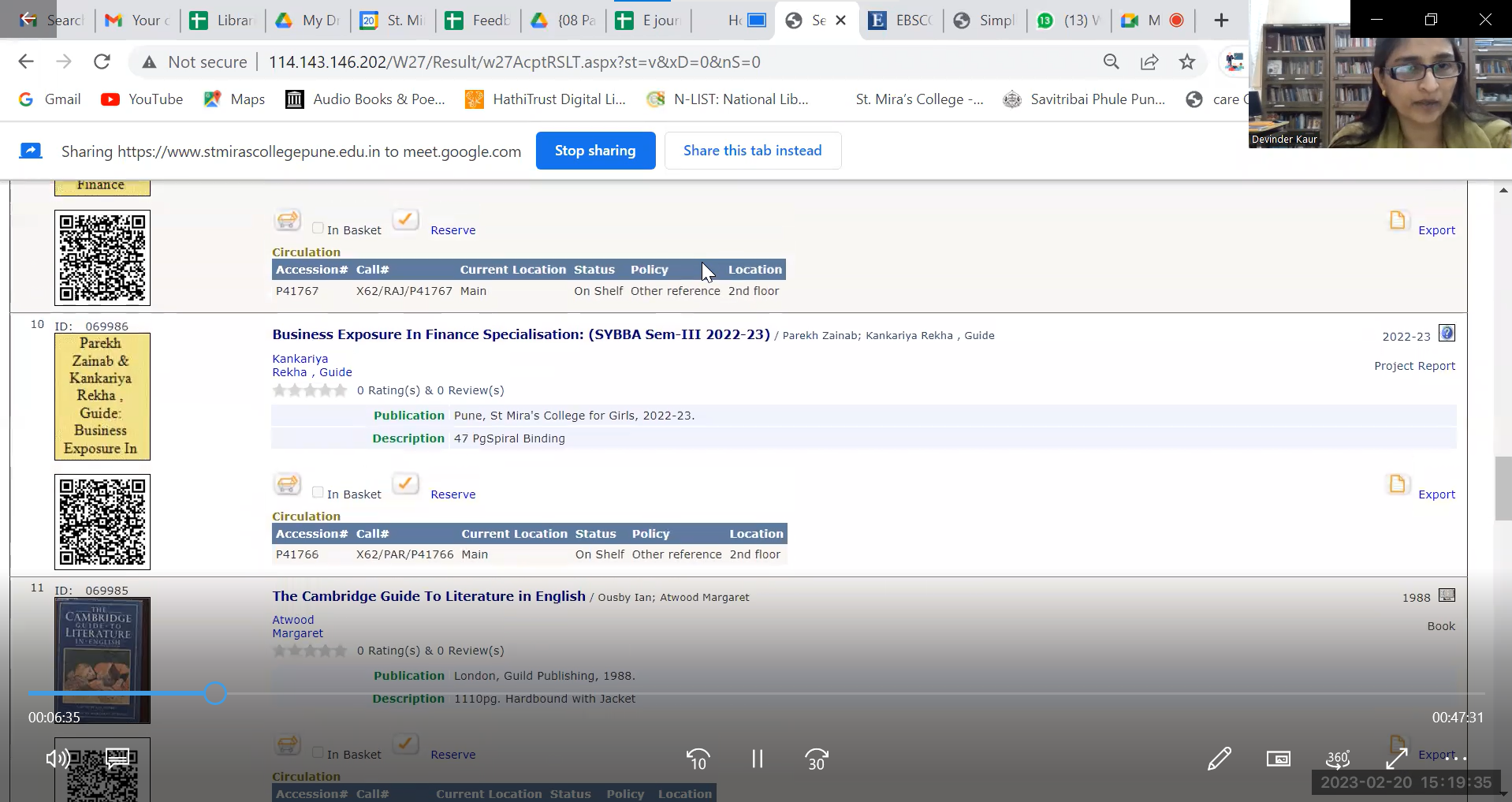This screenshot has width=1512, height=802.
Task: Open the YouTube bookmark
Action: point(142,99)
